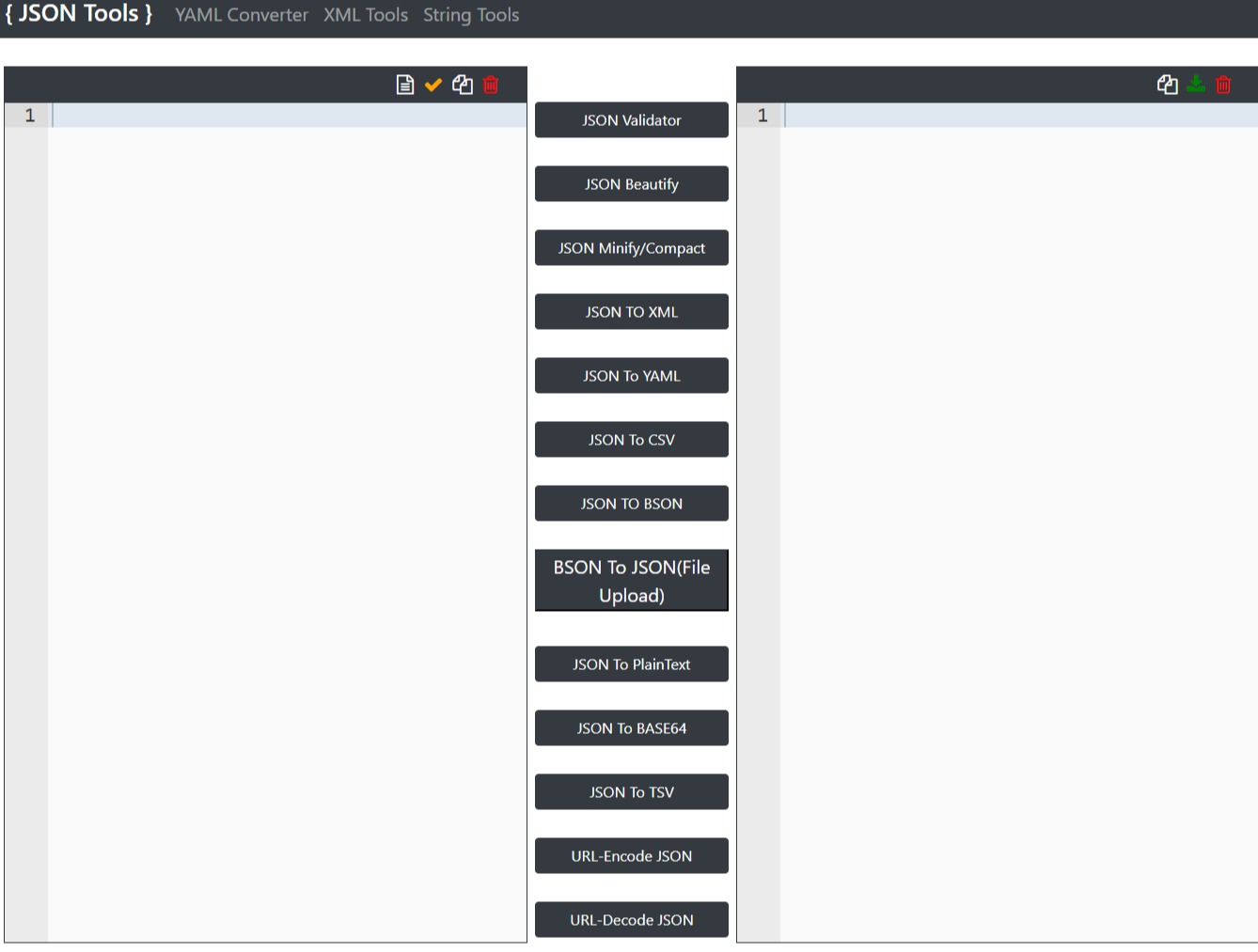
Task: Copy output using the copy icon on right panel
Action: [1167, 85]
